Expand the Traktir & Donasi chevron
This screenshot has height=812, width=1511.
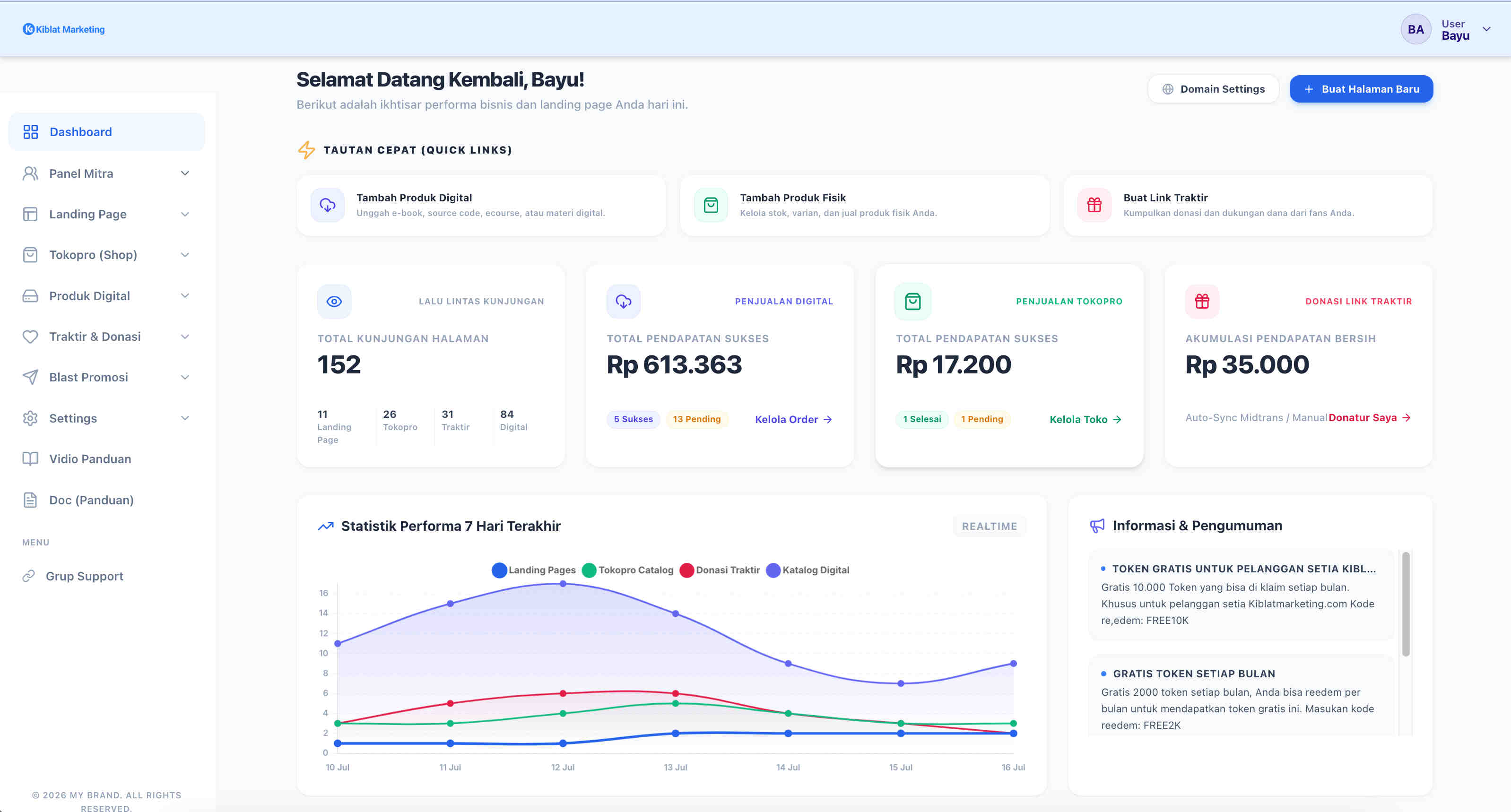[x=185, y=337]
